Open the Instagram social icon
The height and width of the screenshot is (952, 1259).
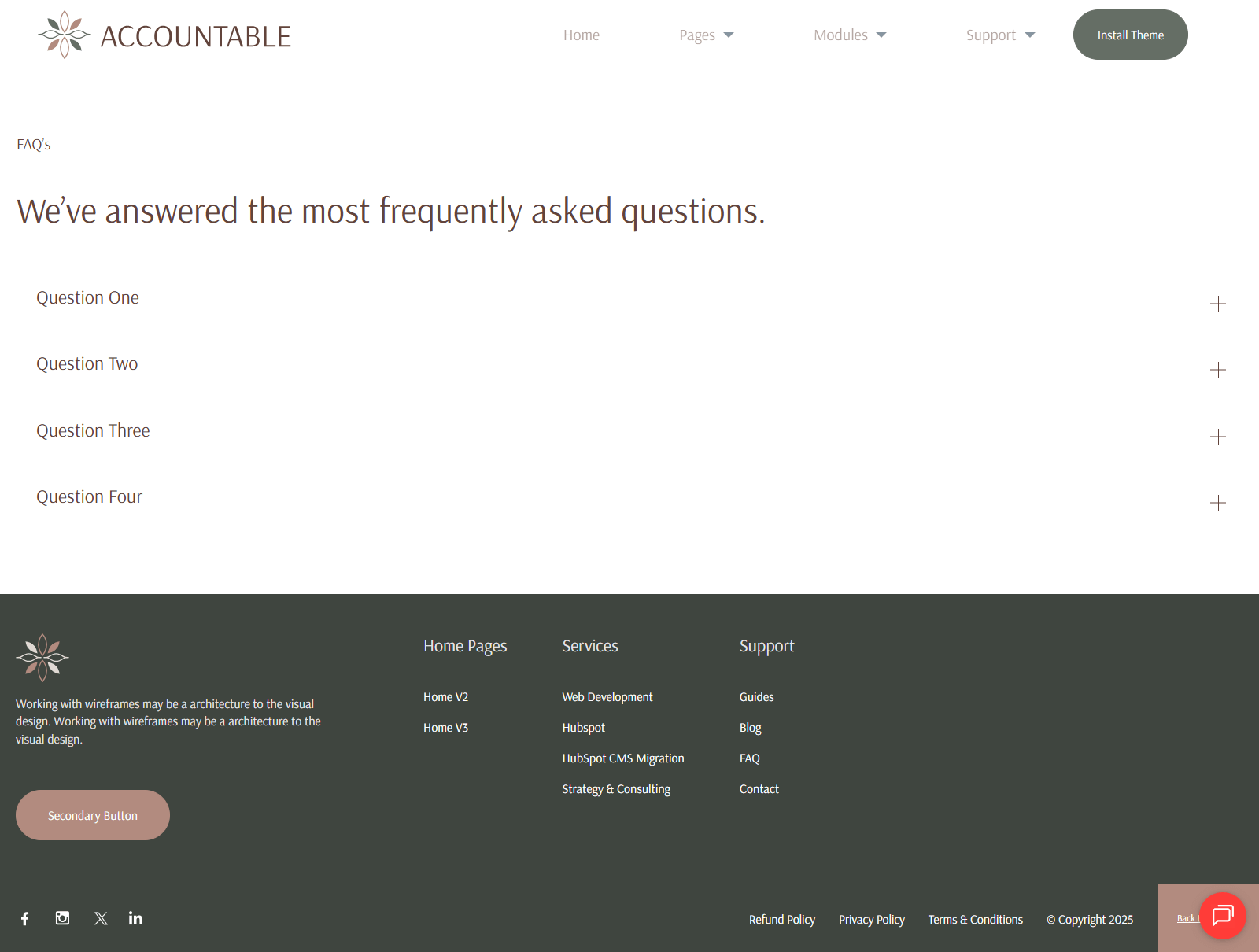[x=62, y=918]
